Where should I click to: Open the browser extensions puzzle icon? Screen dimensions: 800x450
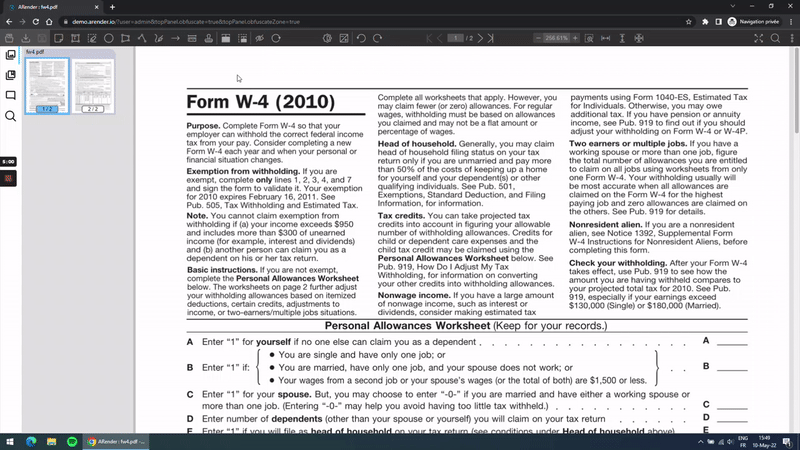(705, 22)
